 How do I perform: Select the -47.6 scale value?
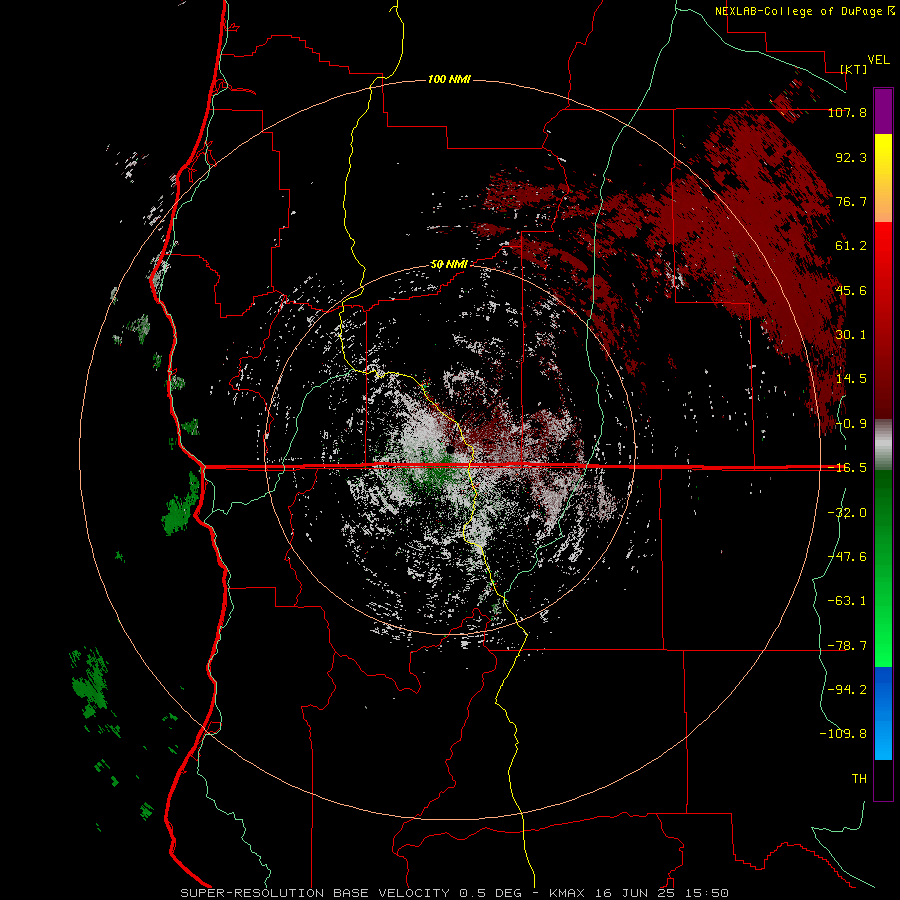(847, 557)
